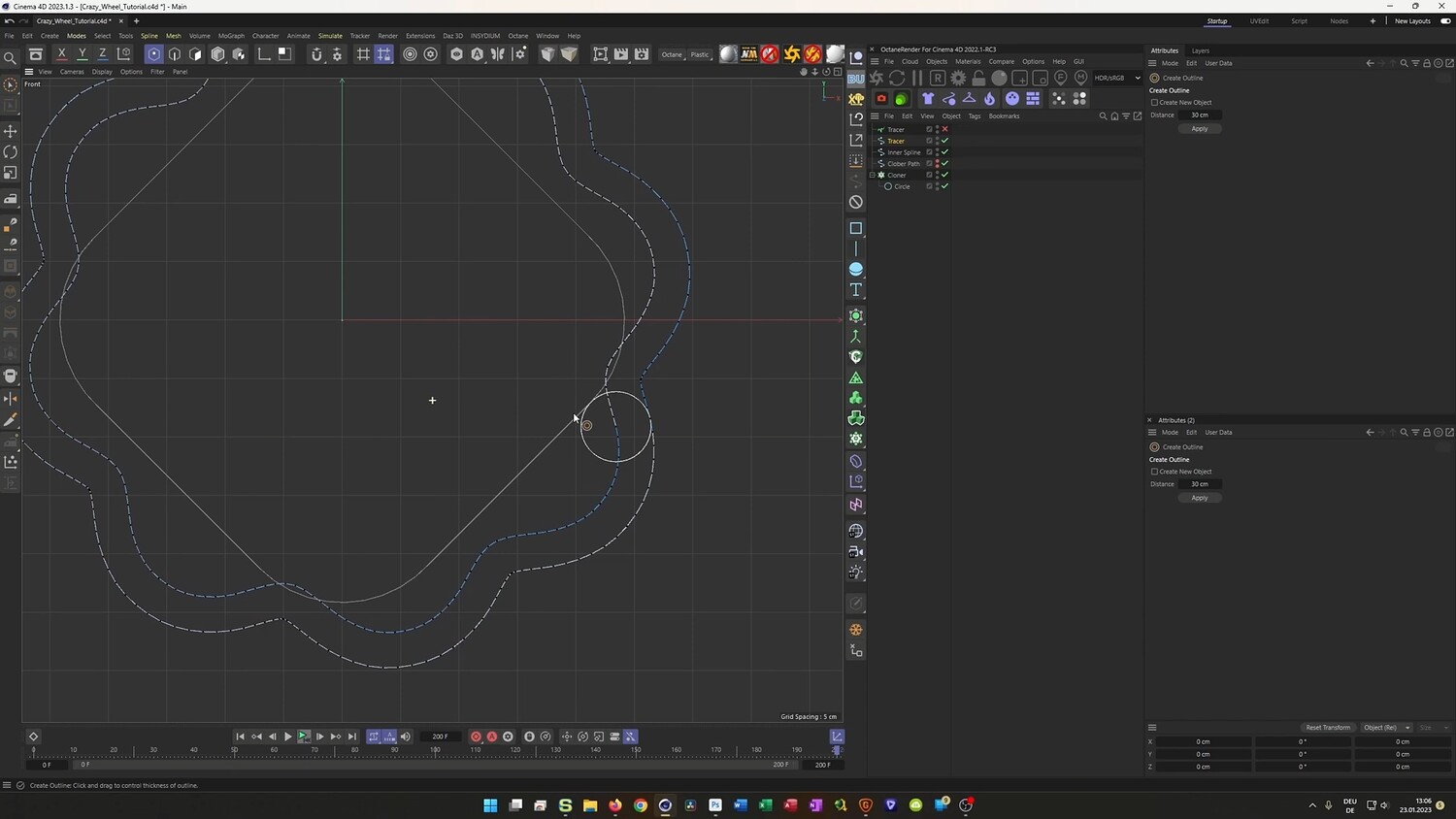
Task: Open the search magnifier in left toolbar
Action: pos(11,58)
